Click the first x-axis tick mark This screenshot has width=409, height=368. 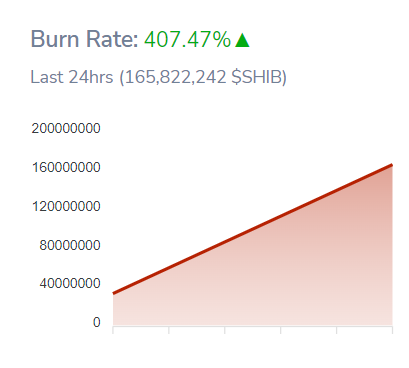tap(113, 330)
